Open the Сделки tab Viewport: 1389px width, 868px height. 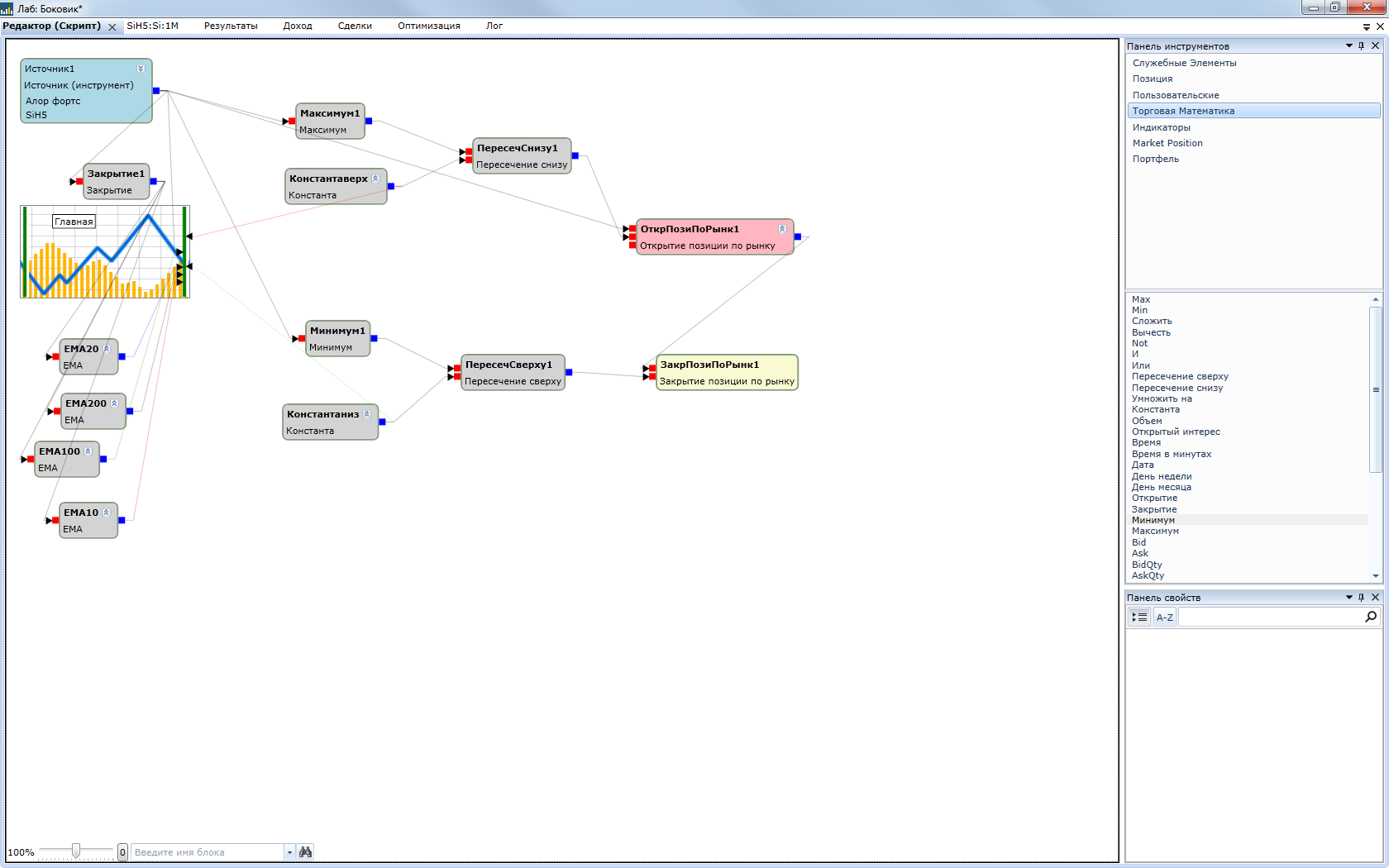[355, 26]
